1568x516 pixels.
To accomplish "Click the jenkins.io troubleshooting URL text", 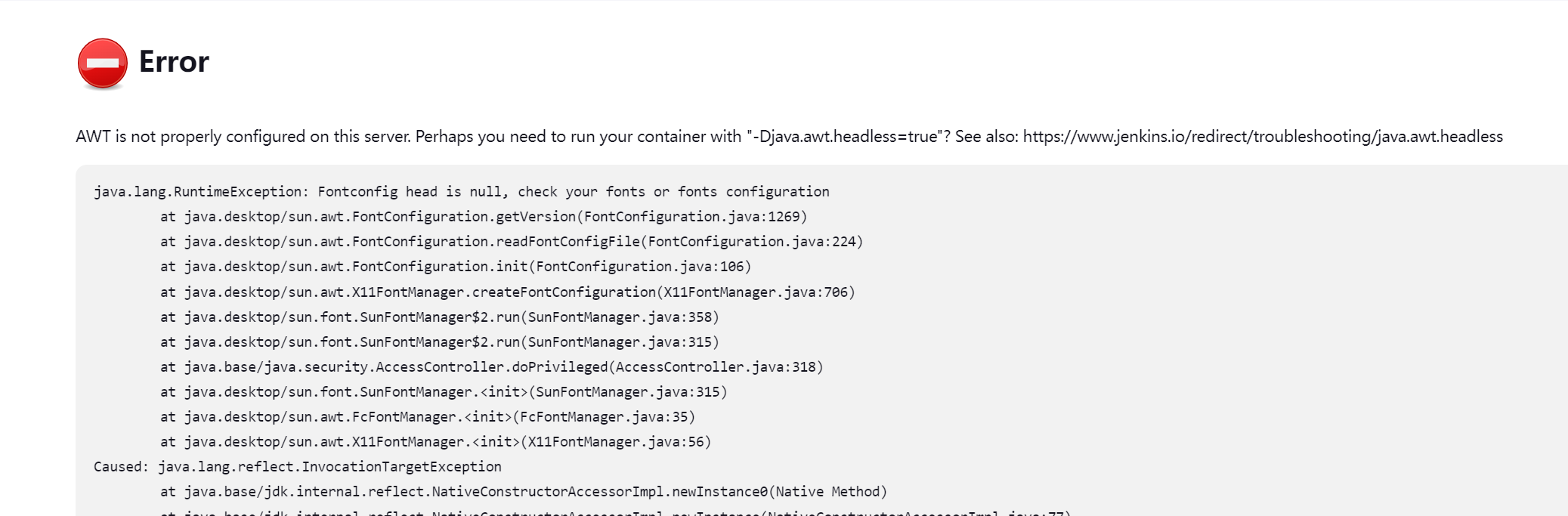I will point(1263,137).
